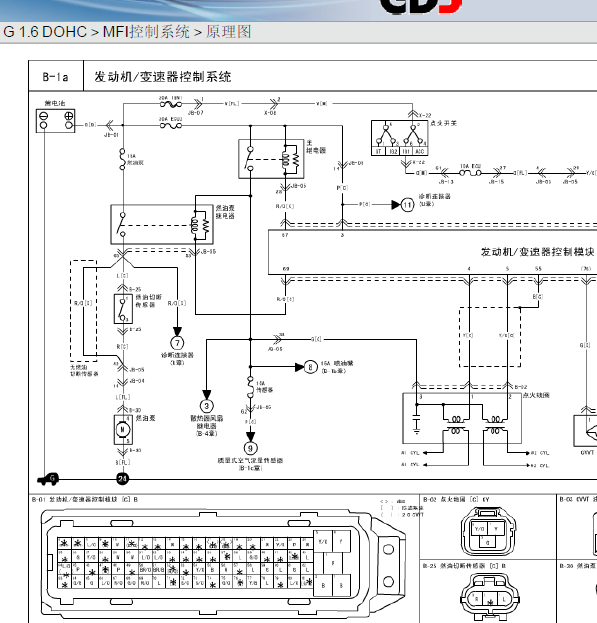The height and width of the screenshot is (623, 597).
Task: Click the 无燃油切断传感器 dashed-box label
Action: coord(84,370)
